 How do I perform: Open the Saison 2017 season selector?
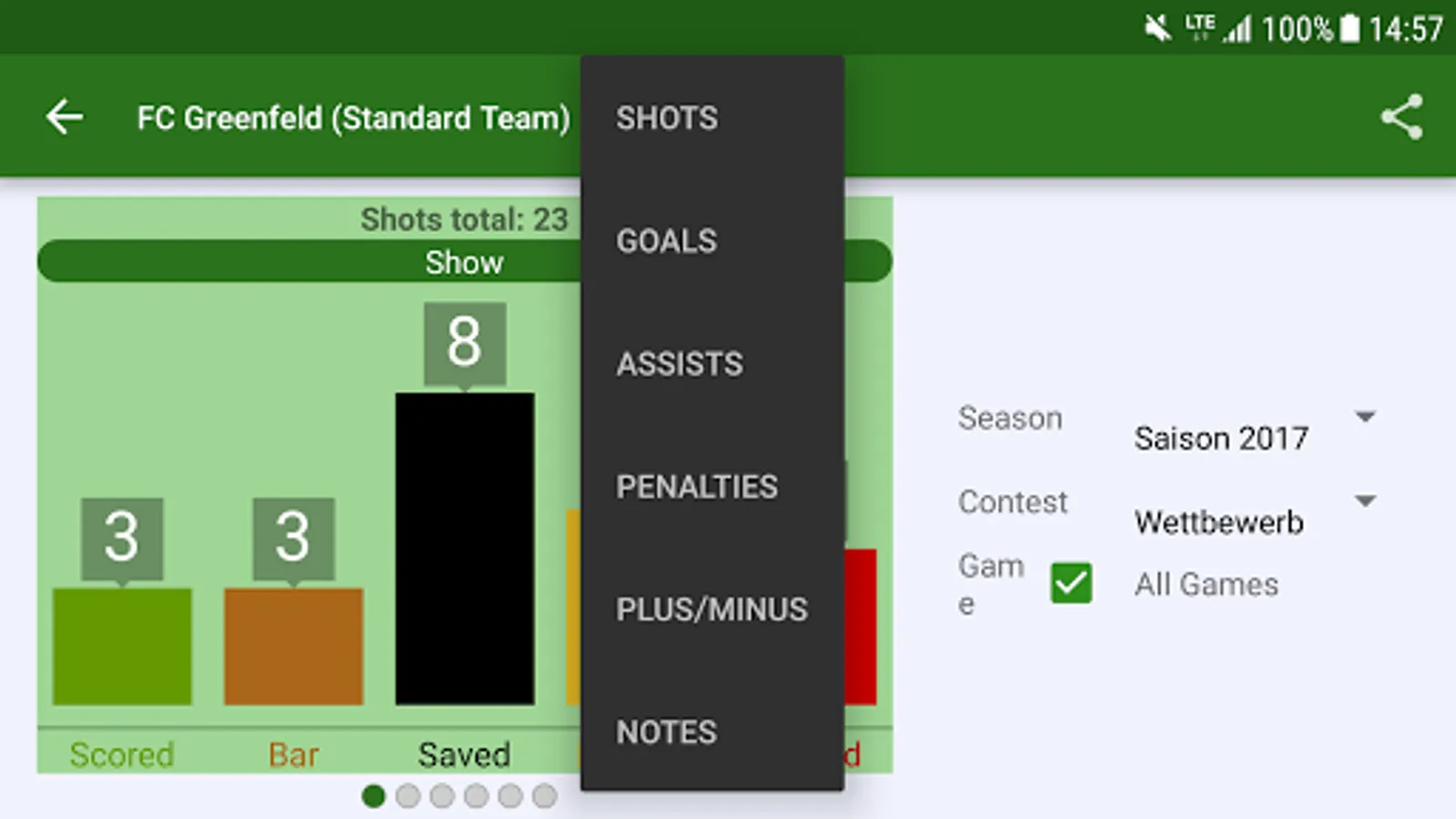[x=1220, y=439]
